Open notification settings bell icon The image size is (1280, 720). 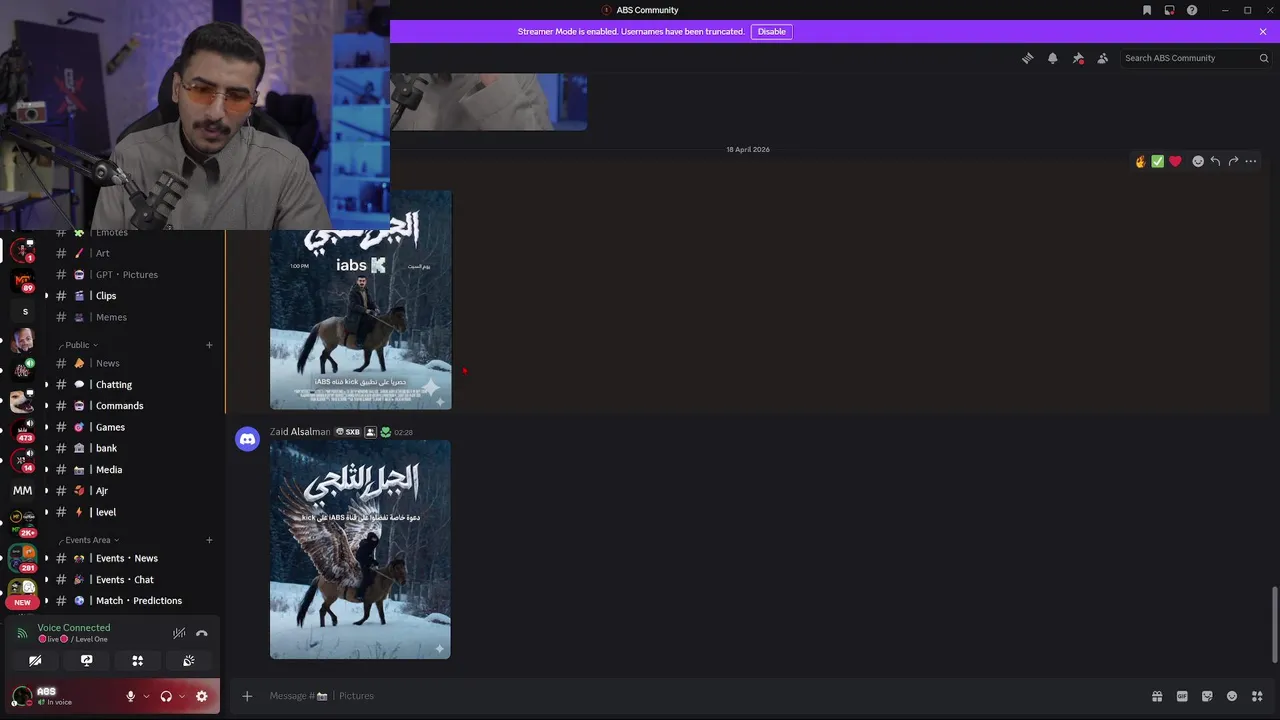(1052, 58)
